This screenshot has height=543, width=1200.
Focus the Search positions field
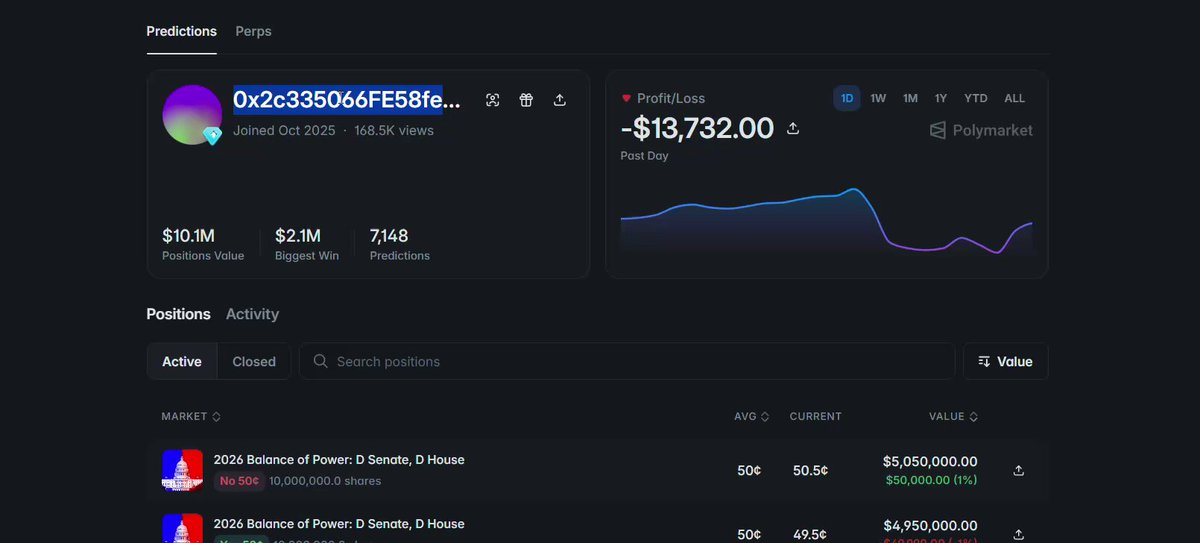[x=627, y=362]
